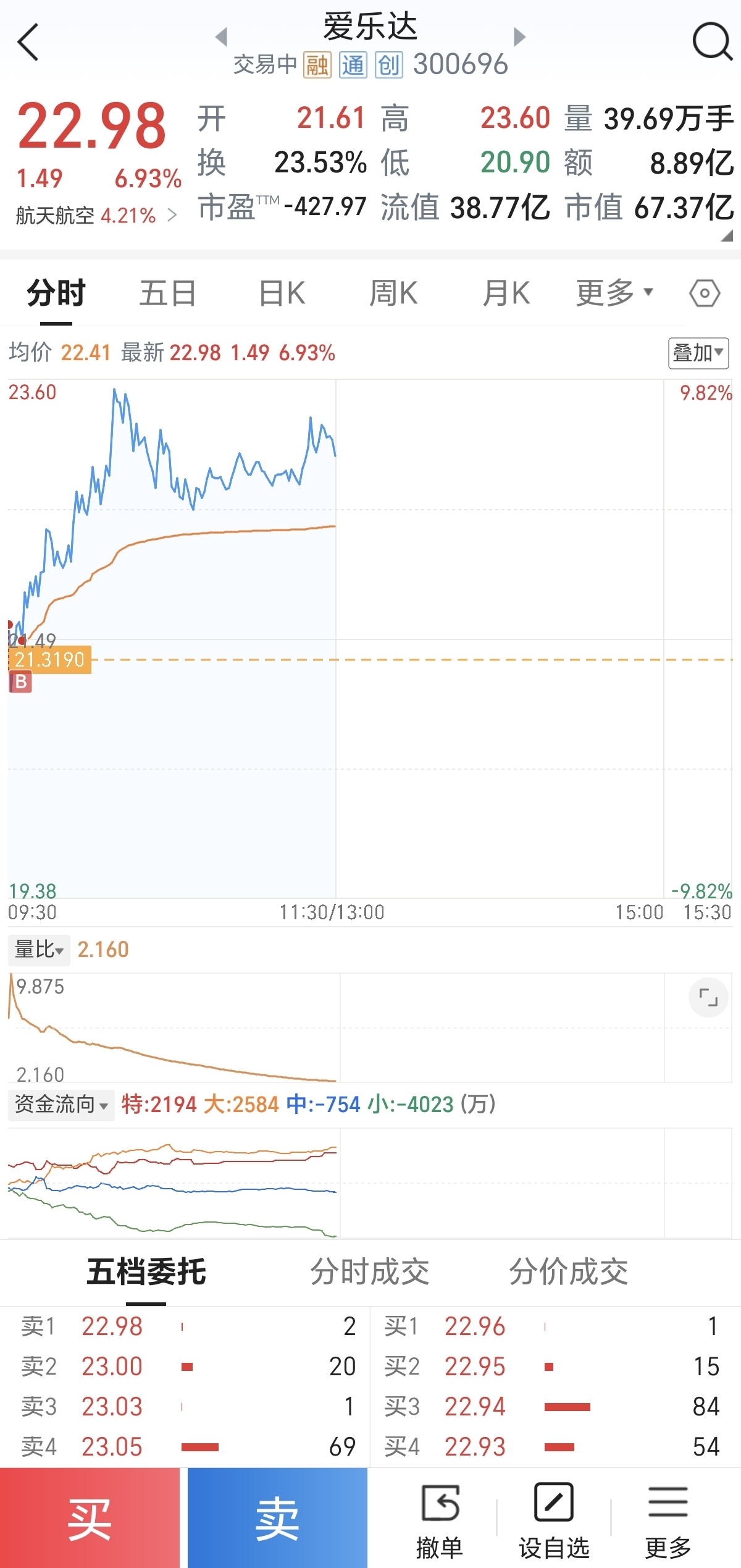Open the 更多 chart period dropdown
741x1568 pixels.
[x=614, y=293]
